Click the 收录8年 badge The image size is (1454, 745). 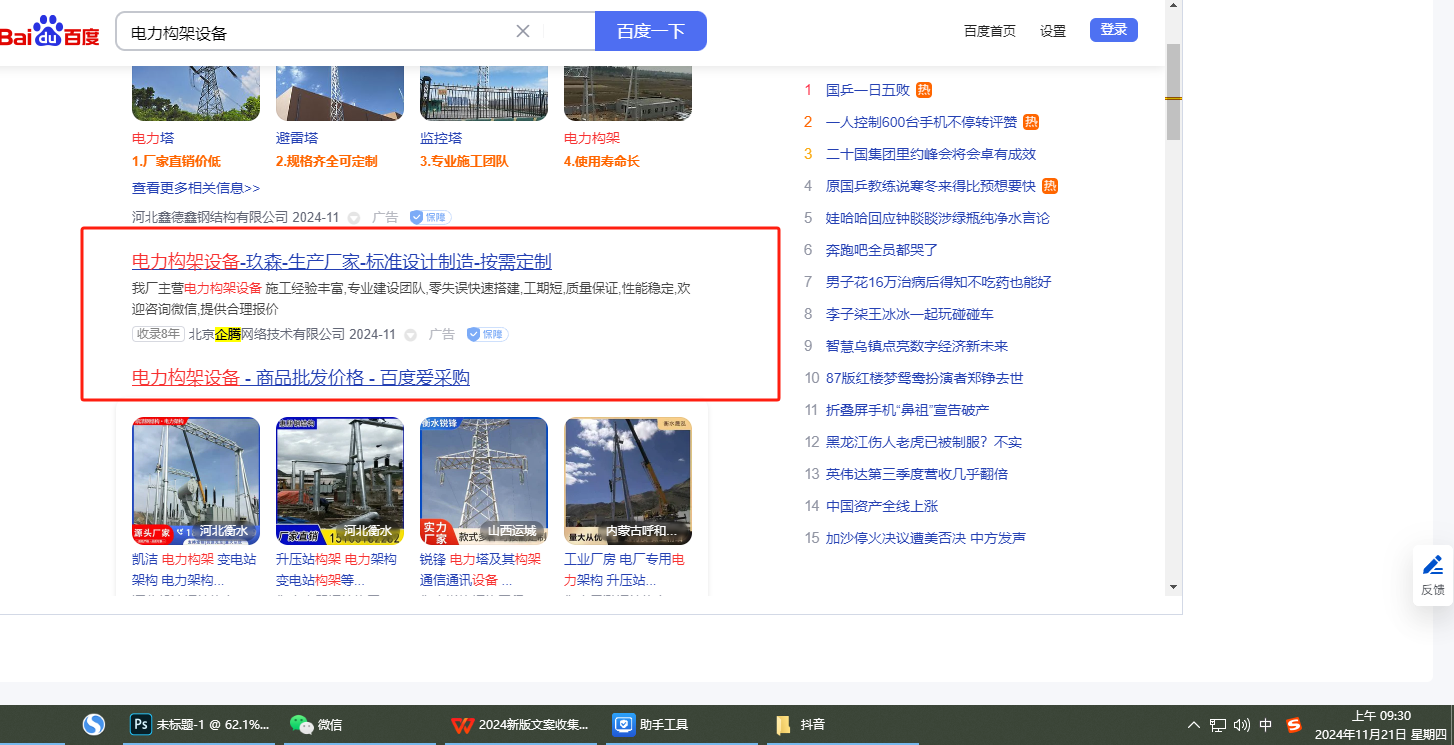[x=158, y=334]
